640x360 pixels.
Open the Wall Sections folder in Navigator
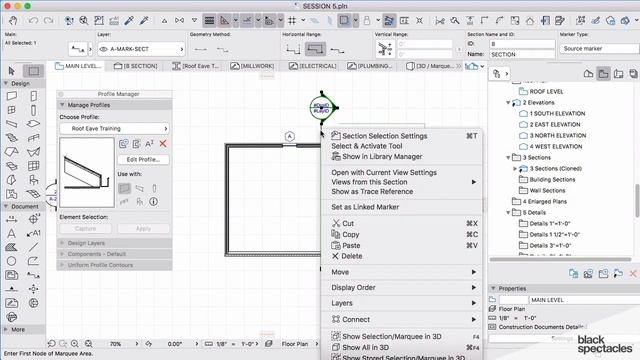(542, 191)
